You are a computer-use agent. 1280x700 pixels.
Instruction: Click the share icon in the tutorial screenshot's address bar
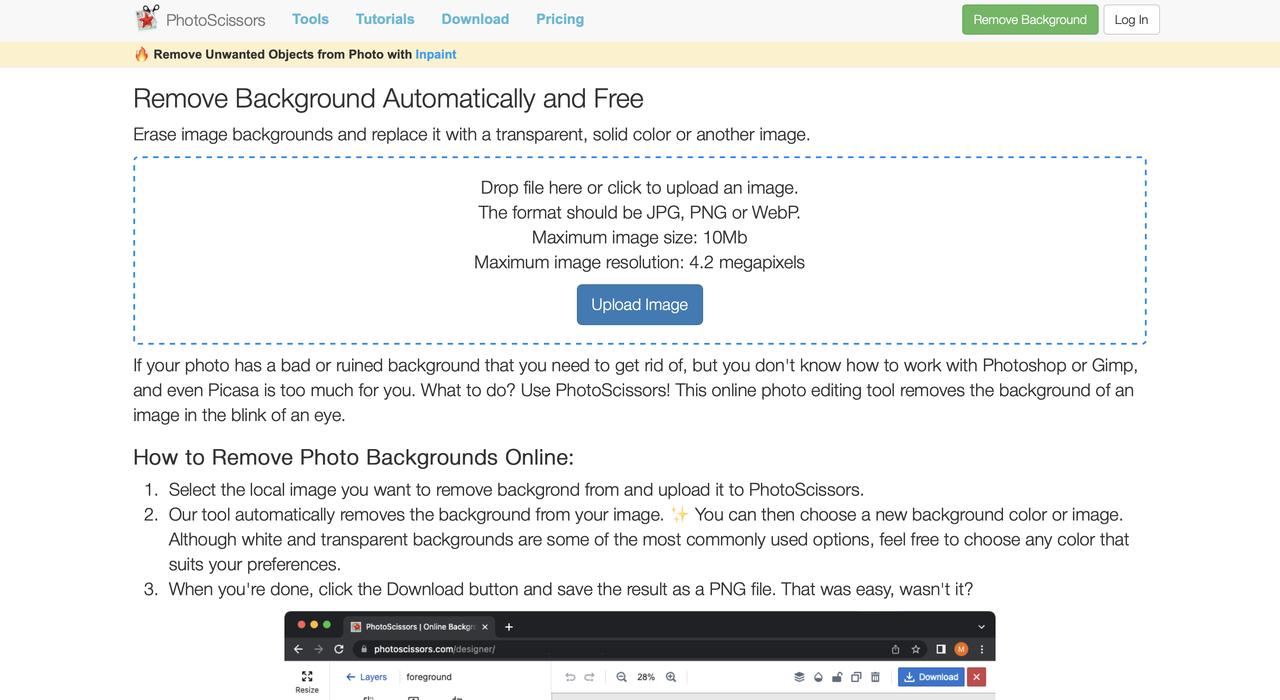pos(895,649)
